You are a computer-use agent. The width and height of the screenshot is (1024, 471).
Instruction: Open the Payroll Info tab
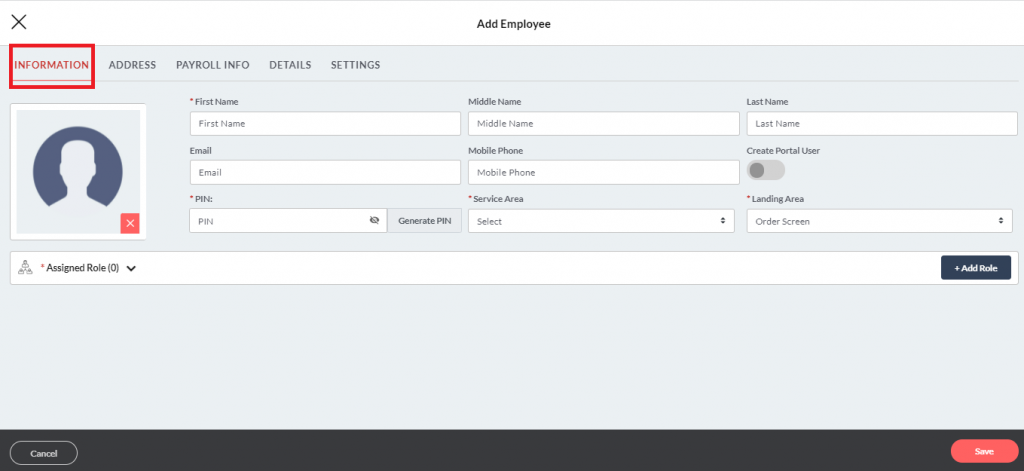point(212,65)
